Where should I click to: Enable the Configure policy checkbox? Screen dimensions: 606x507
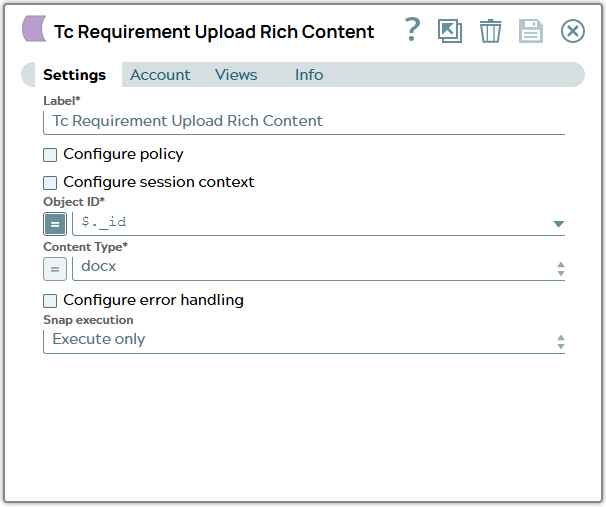pyautogui.click(x=50, y=155)
